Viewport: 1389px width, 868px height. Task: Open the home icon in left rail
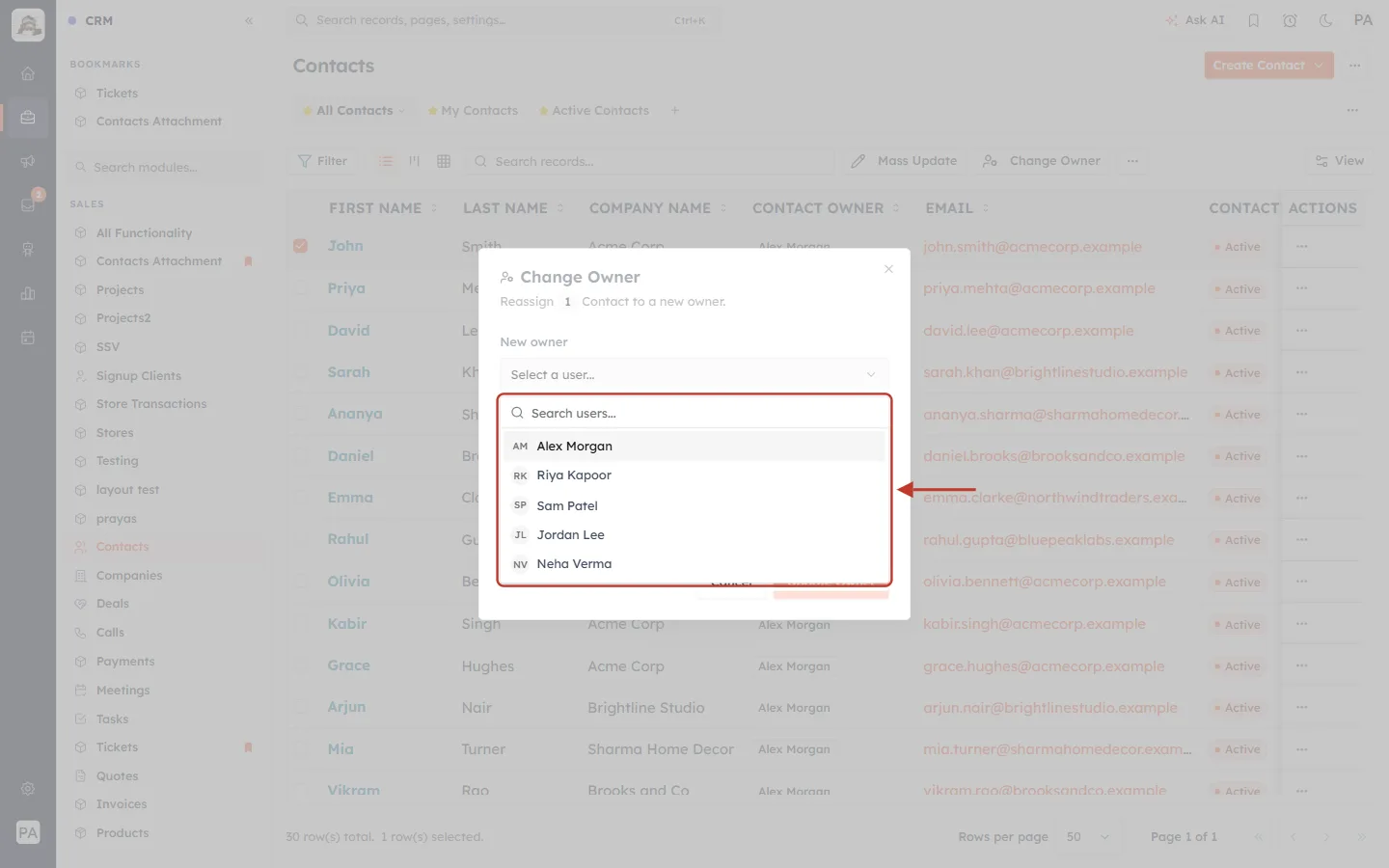pyautogui.click(x=28, y=73)
